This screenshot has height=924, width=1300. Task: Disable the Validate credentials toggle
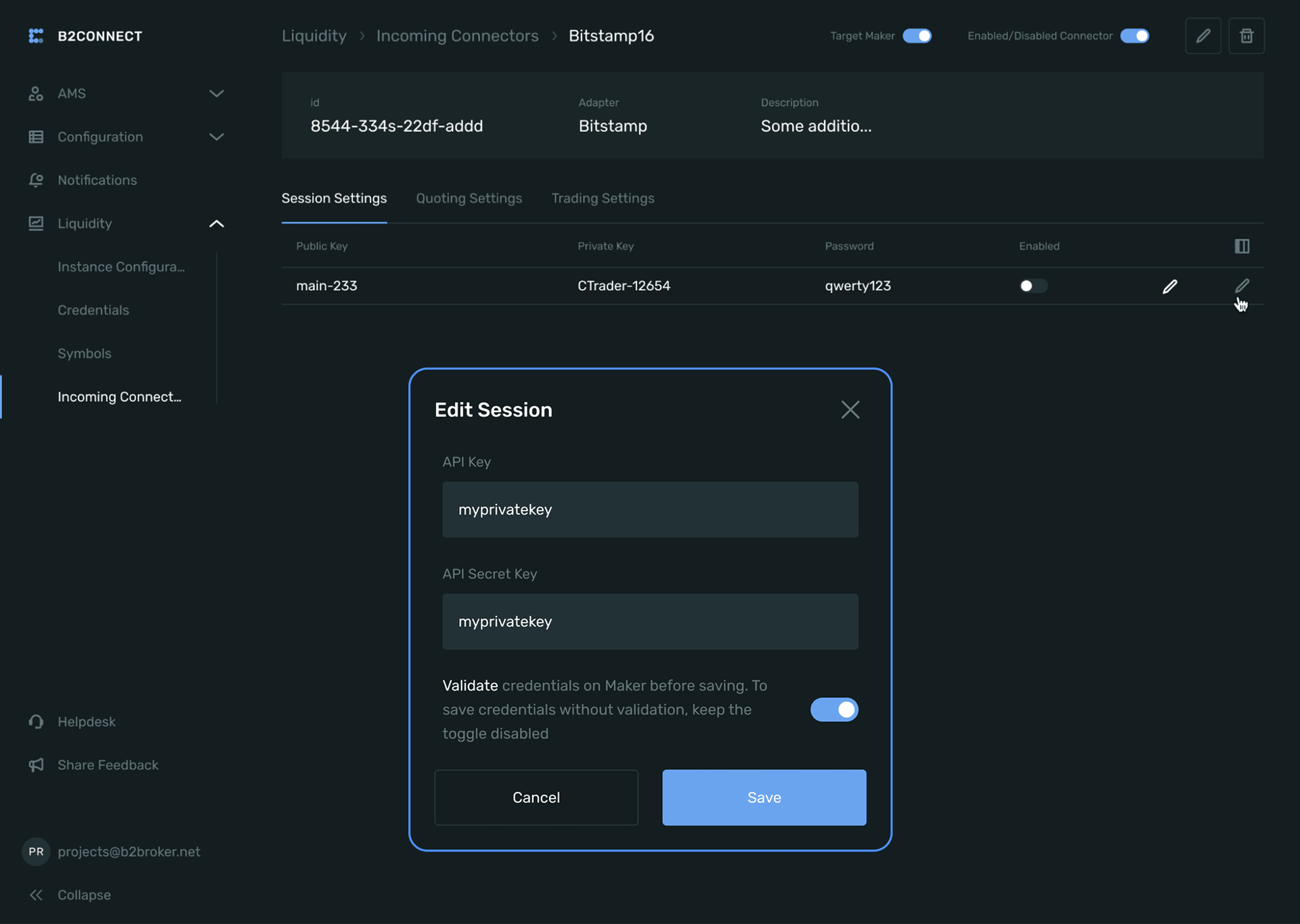tap(833, 709)
